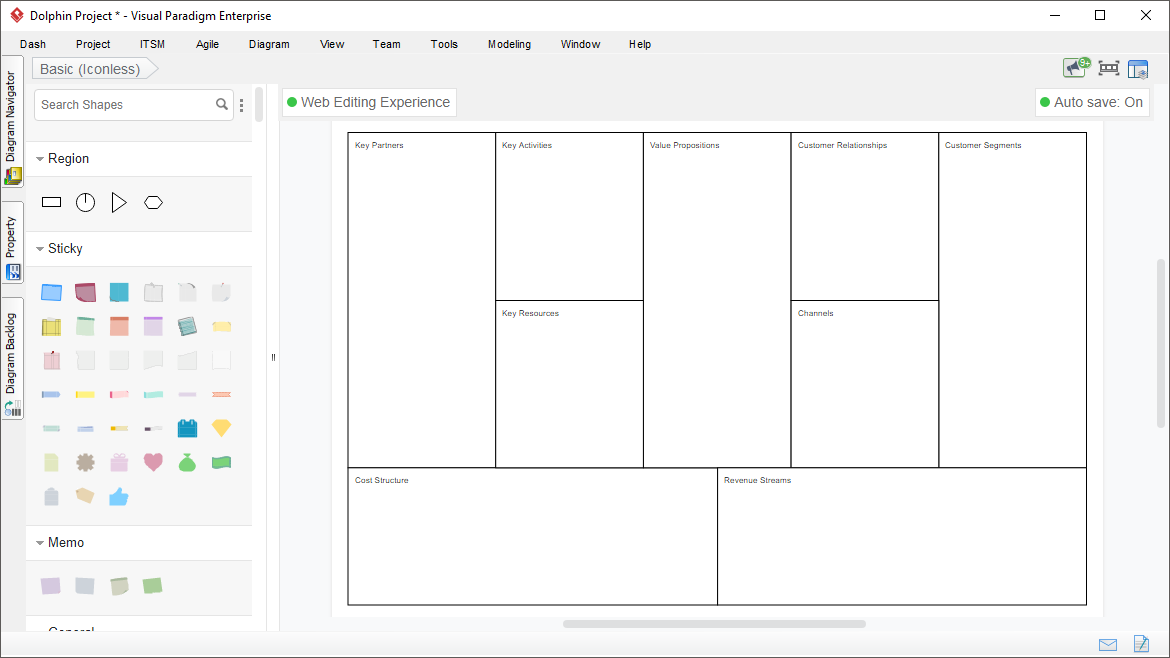Collapse the Sticky shape category

pos(40,249)
